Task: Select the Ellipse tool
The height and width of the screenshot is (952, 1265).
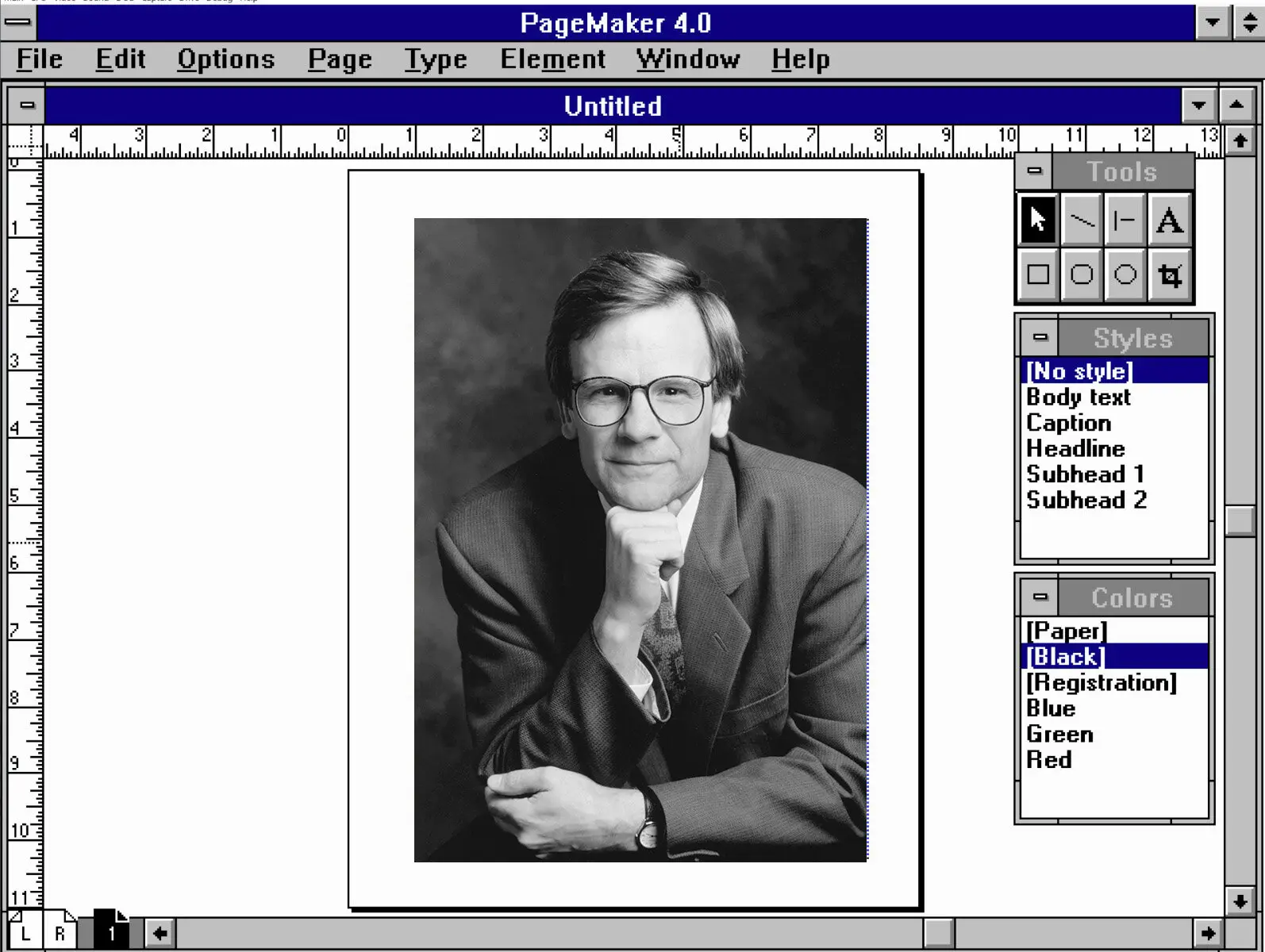Action: (x=1125, y=274)
